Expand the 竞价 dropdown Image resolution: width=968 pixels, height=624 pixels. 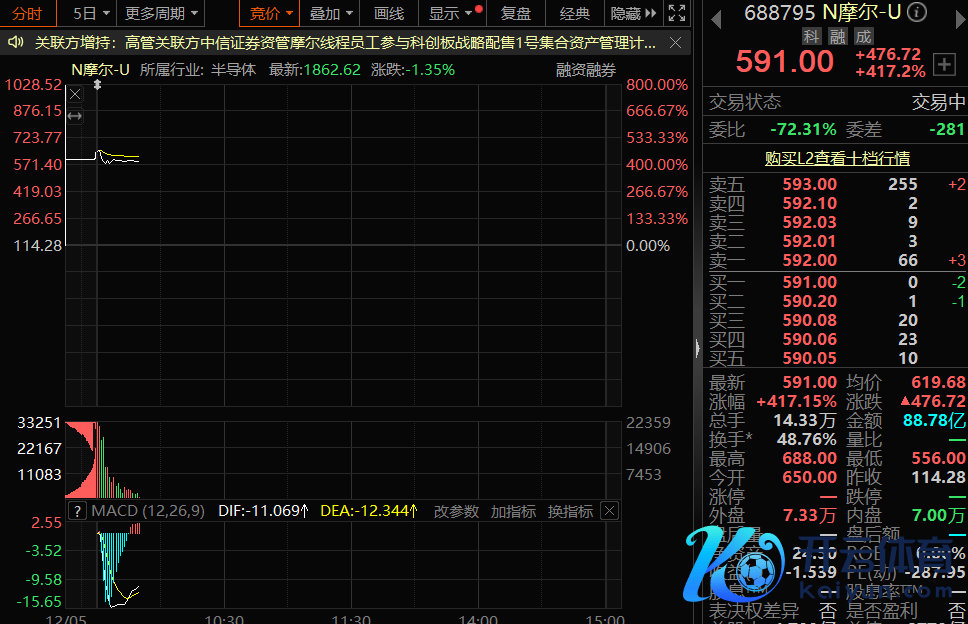270,14
